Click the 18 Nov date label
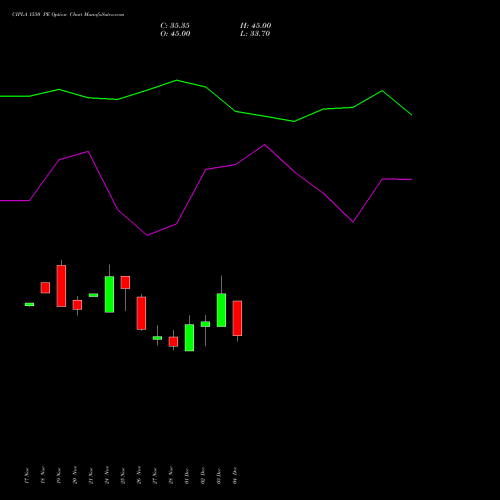The height and width of the screenshot is (500, 500). [43, 475]
